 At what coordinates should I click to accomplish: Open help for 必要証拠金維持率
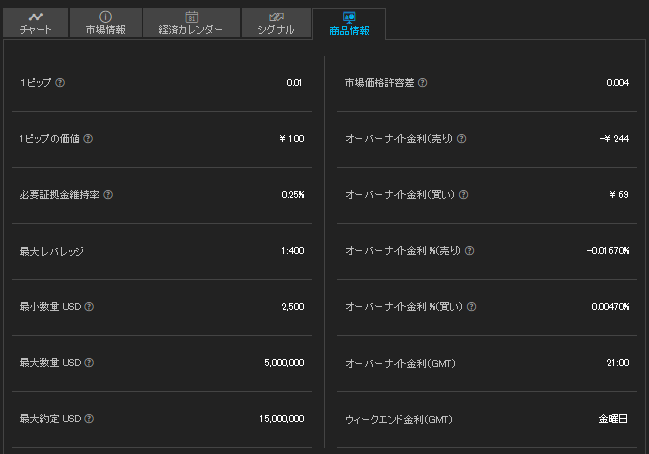108,195
